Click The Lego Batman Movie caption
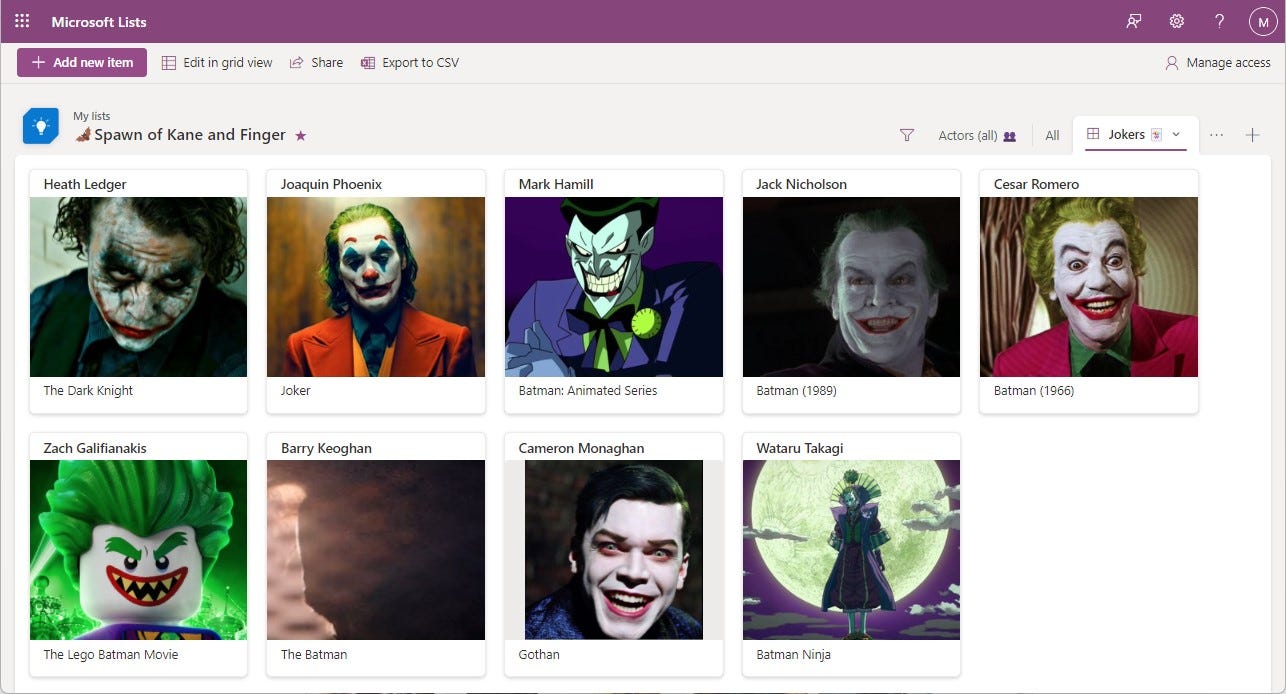This screenshot has width=1286, height=694. click(x=111, y=655)
